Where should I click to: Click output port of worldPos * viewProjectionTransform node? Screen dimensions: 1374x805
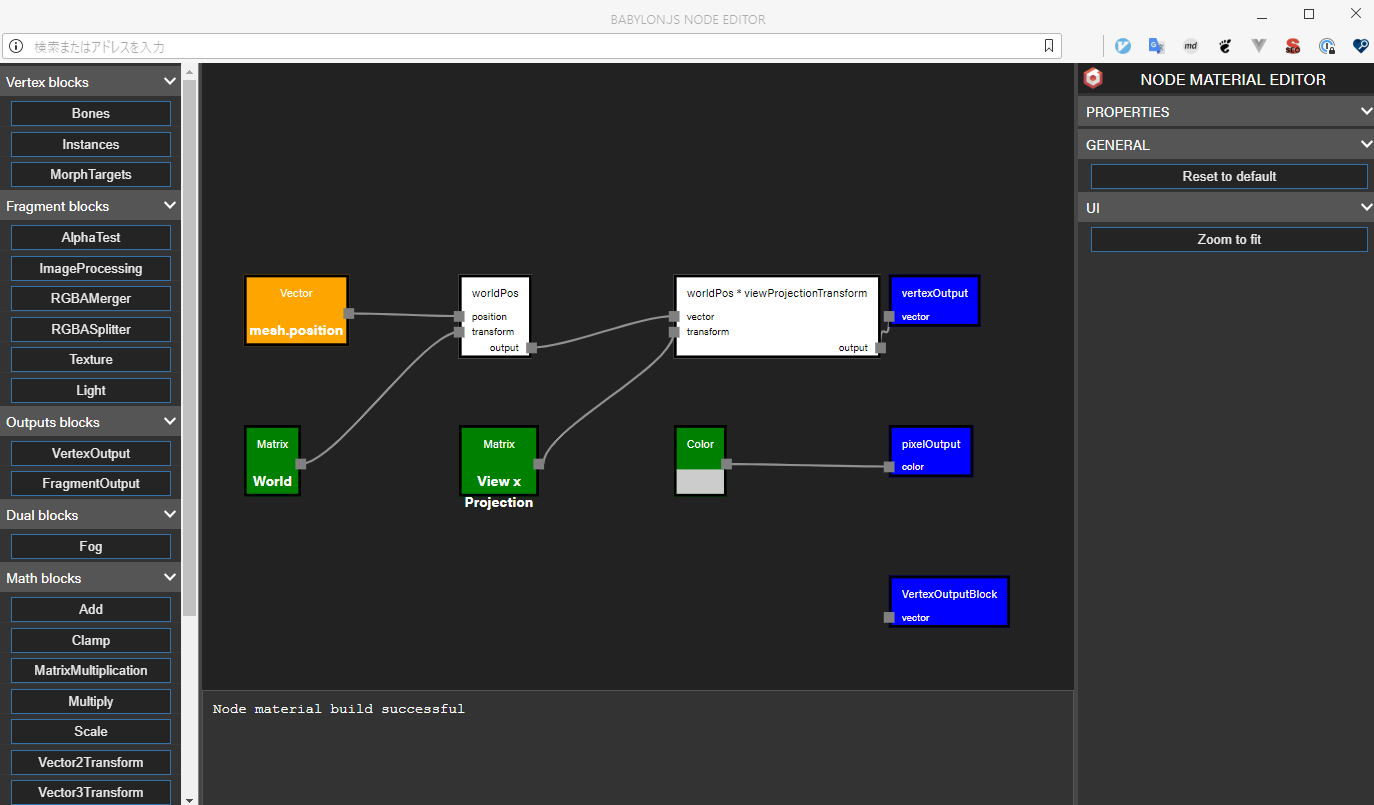880,348
